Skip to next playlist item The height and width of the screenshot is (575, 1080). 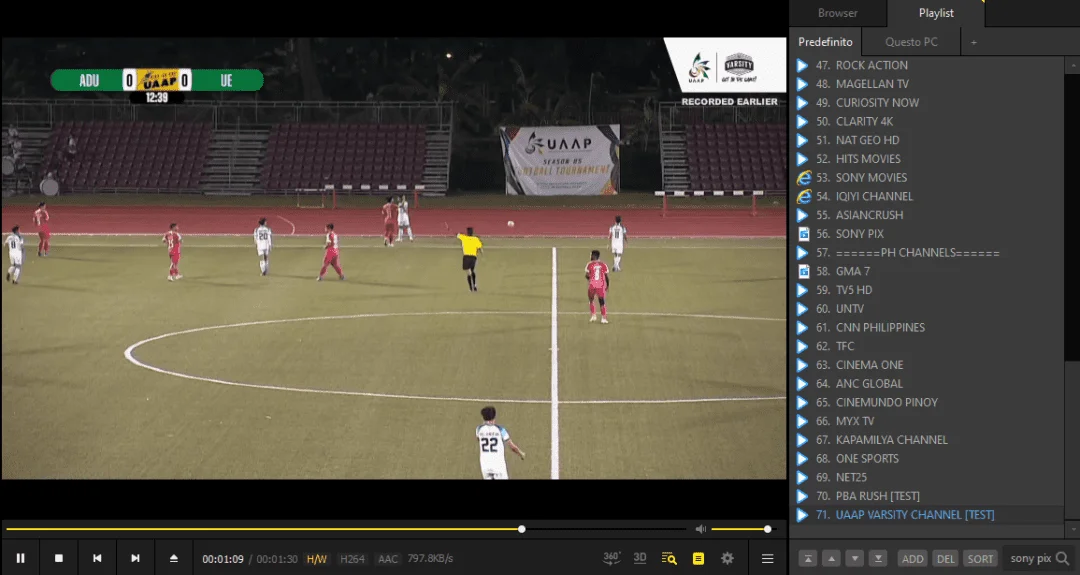point(135,558)
